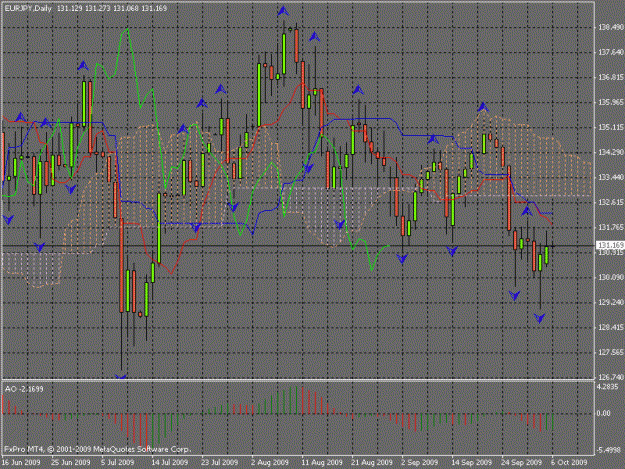Select the 4.2835 oscillator scale value
Screen dimensions: 625x469
[x=607, y=387]
